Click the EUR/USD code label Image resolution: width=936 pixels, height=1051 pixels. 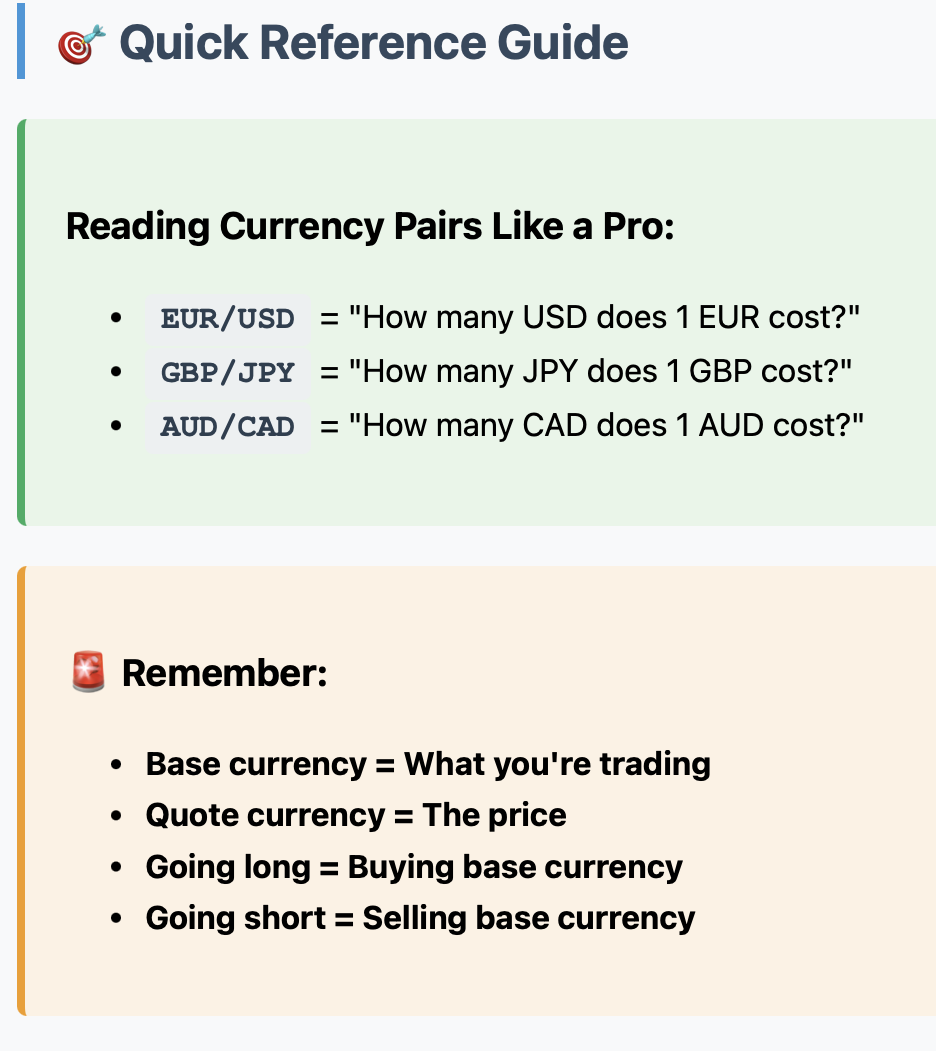click(x=228, y=319)
